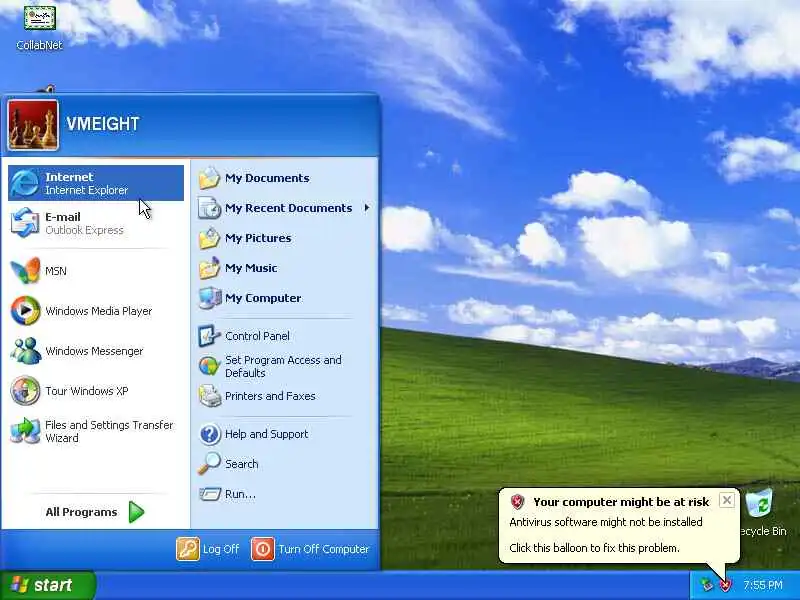Screen dimensions: 800x600
Task: Click the Internet Explorer 'e' icon
Action: pyautogui.click(x=25, y=183)
